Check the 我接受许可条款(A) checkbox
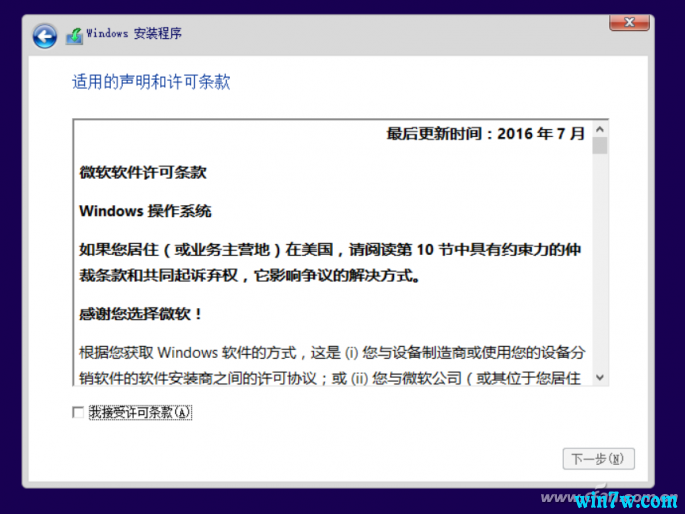The height and width of the screenshot is (514, 685). [78, 412]
